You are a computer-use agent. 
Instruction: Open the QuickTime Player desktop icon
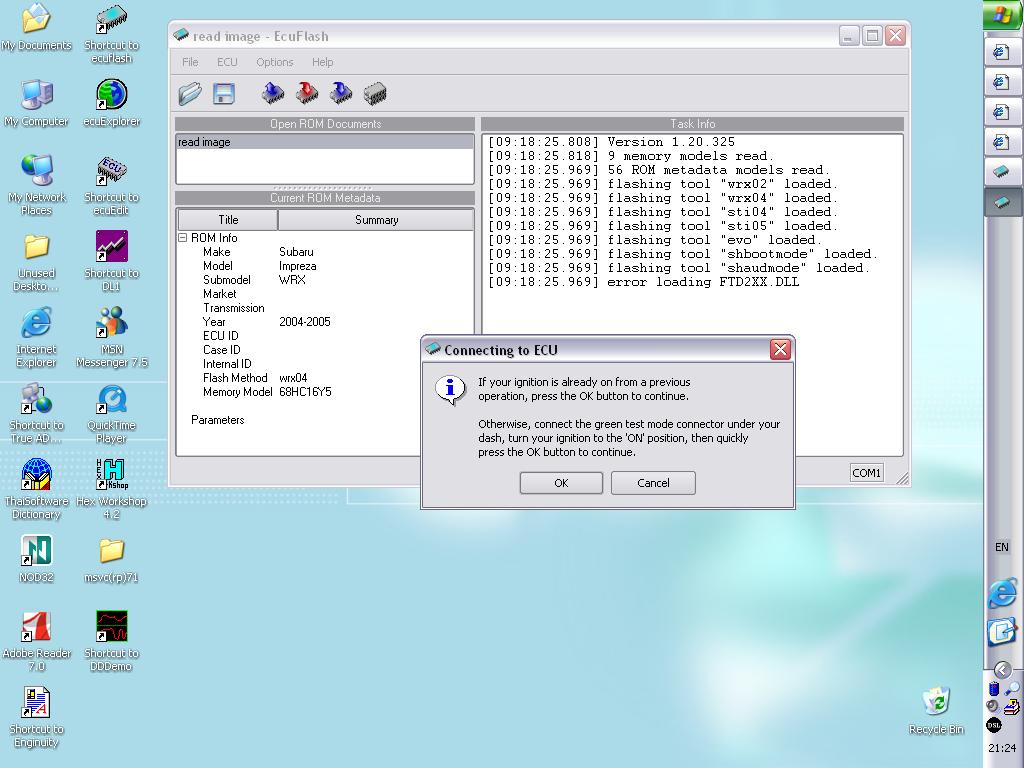coord(111,413)
